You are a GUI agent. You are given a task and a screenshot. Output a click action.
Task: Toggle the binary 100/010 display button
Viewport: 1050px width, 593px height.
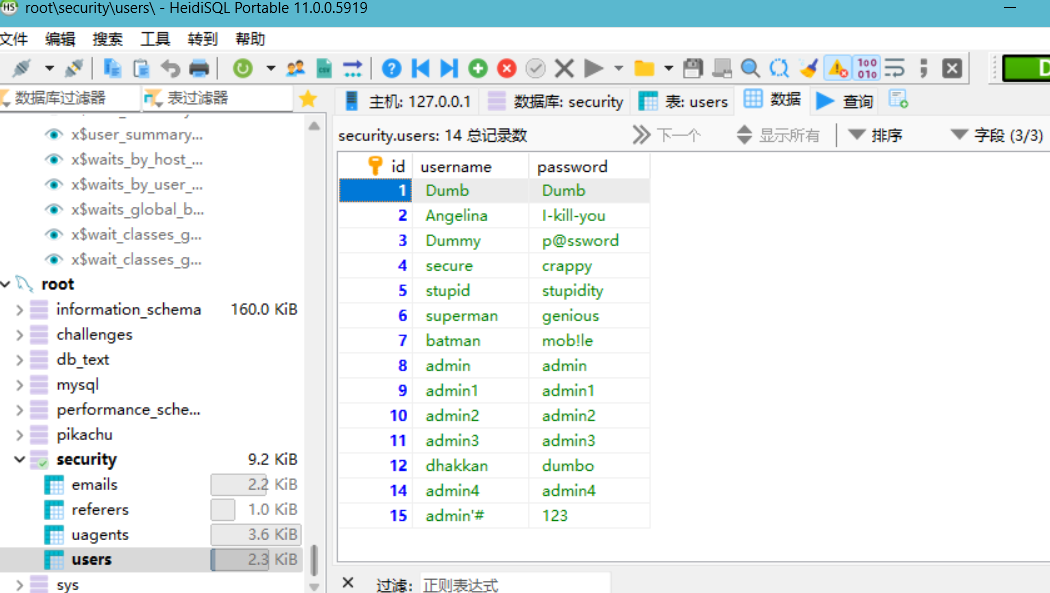pos(867,68)
